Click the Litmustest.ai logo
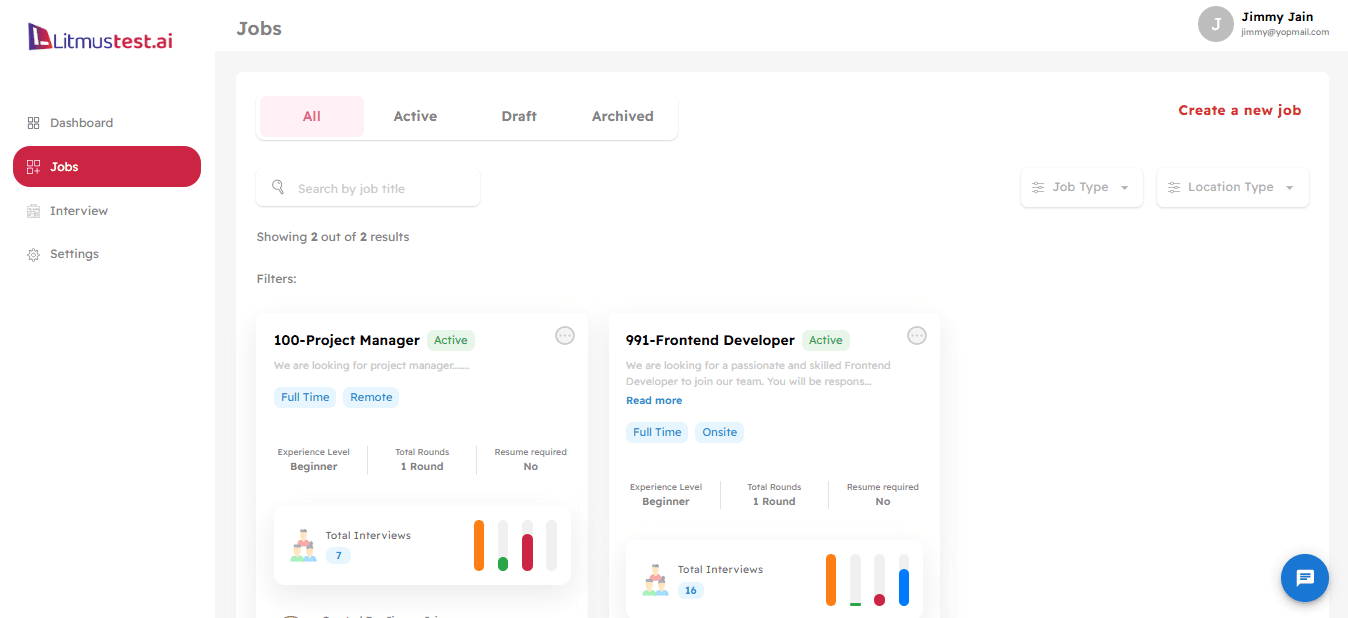Viewport: 1348px width, 618px height. (98, 35)
